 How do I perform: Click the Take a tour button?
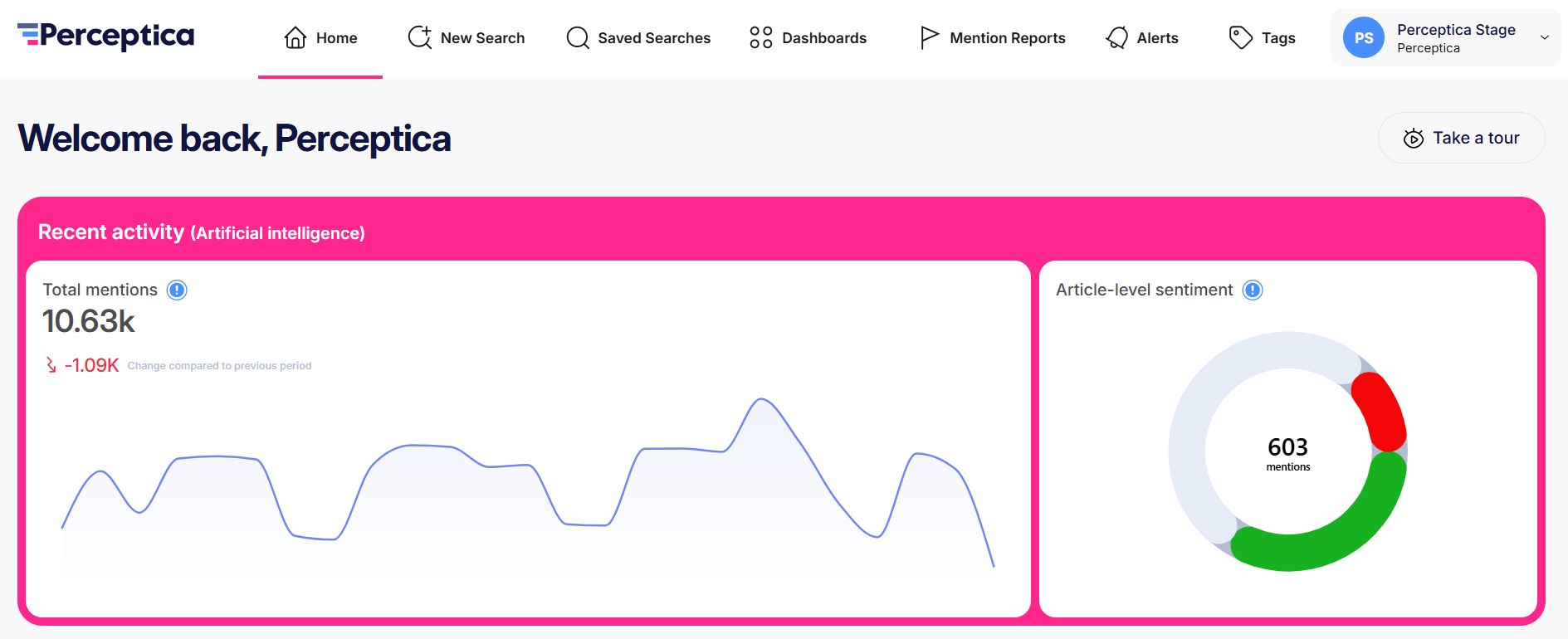click(1461, 138)
